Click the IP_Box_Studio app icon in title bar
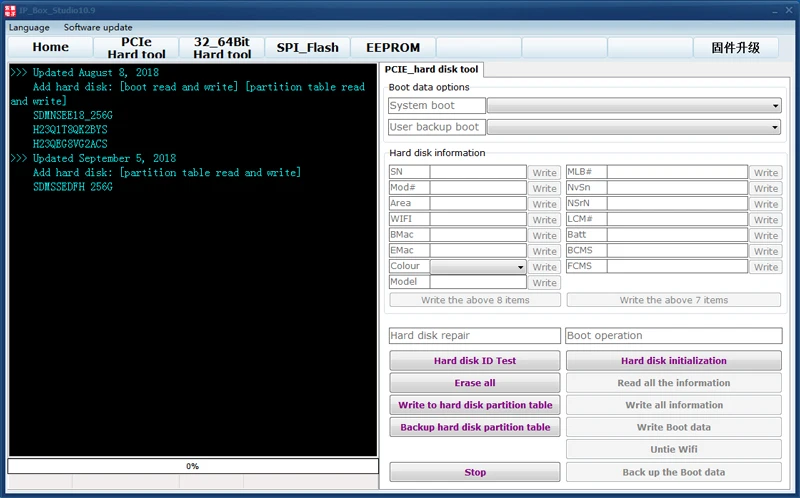800x498 pixels. (x=10, y=10)
